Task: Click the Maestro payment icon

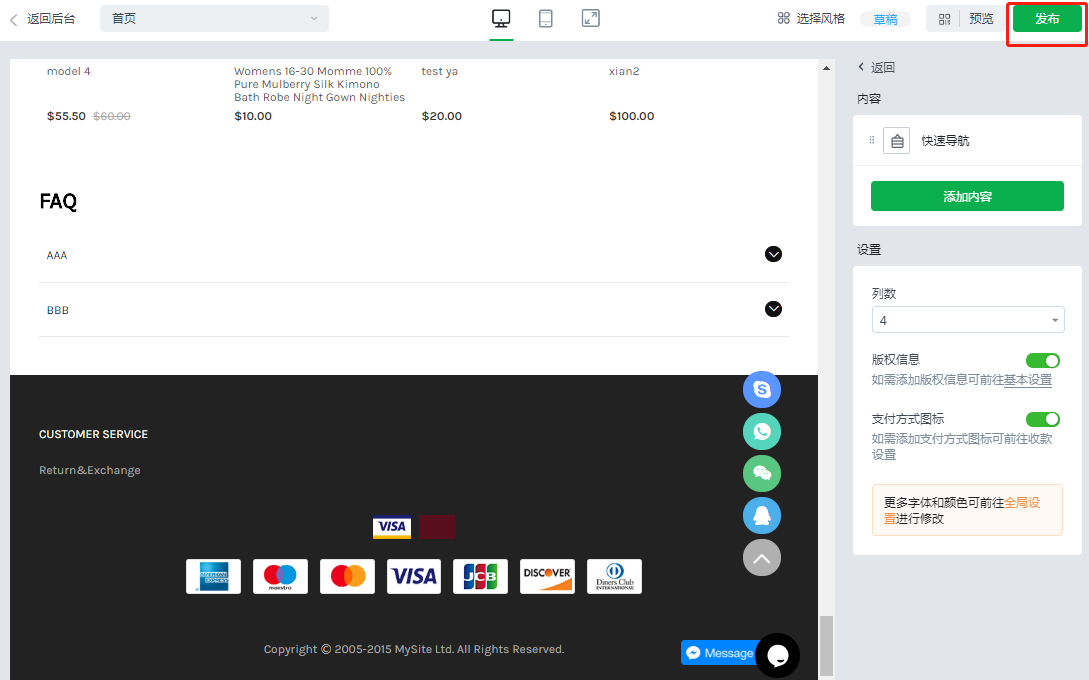Action: point(280,577)
